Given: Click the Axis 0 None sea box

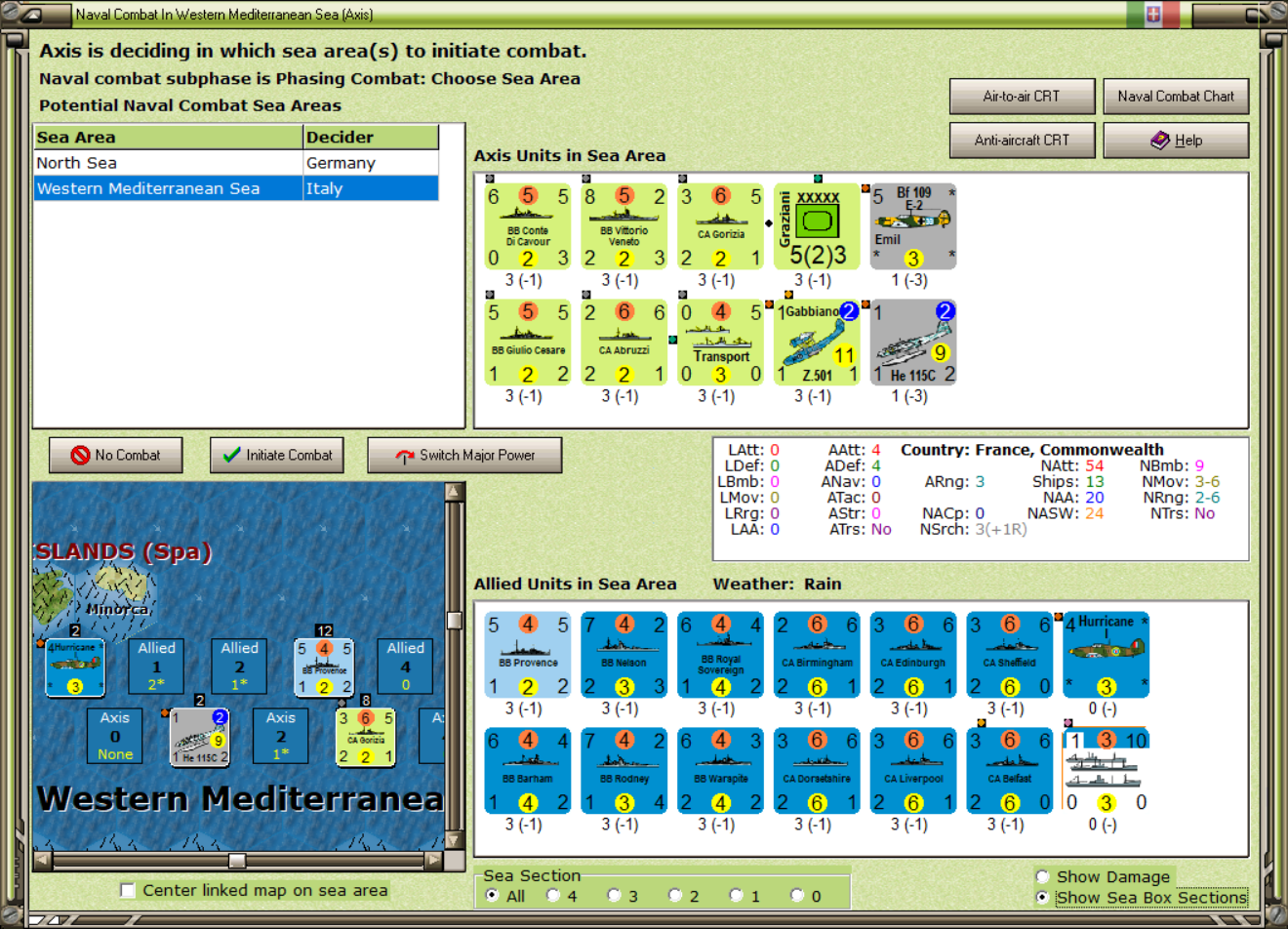Looking at the screenshot, I should tap(115, 736).
